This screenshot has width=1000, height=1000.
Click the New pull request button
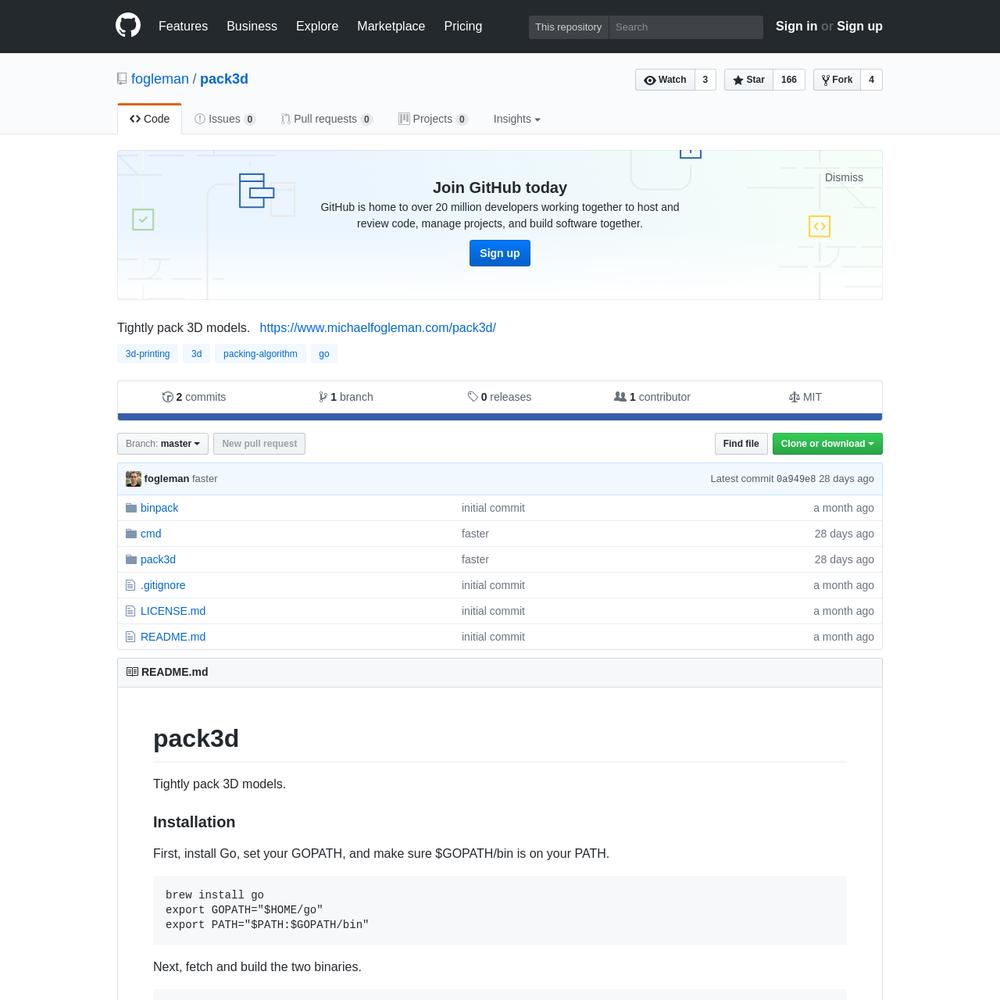[259, 444]
